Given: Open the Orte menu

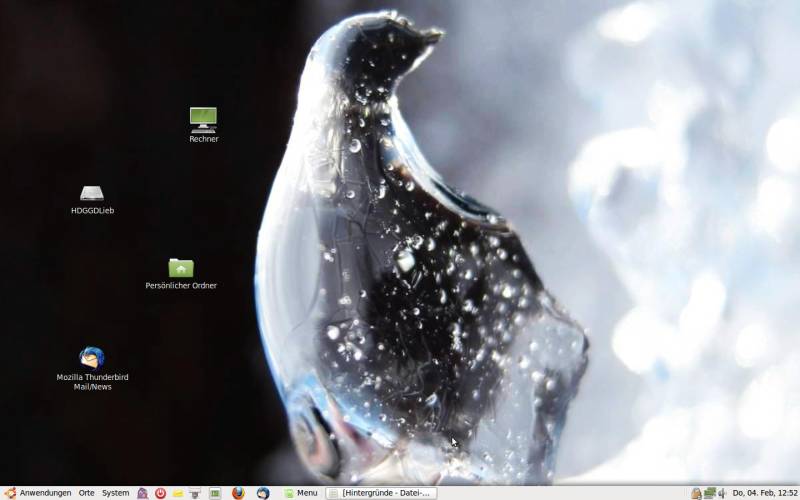Looking at the screenshot, I should [x=86, y=493].
